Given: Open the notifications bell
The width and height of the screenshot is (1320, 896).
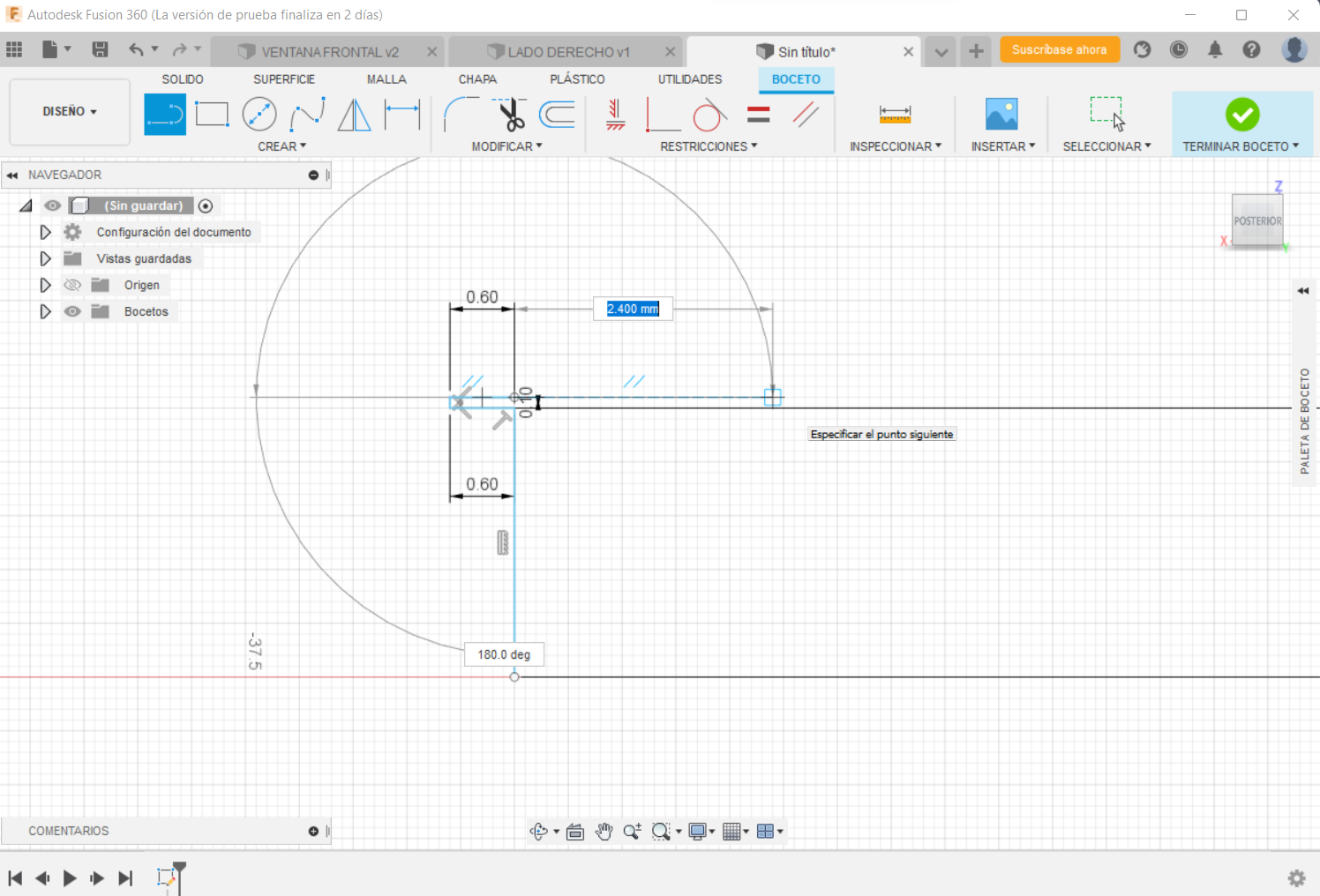Looking at the screenshot, I should click(x=1215, y=49).
